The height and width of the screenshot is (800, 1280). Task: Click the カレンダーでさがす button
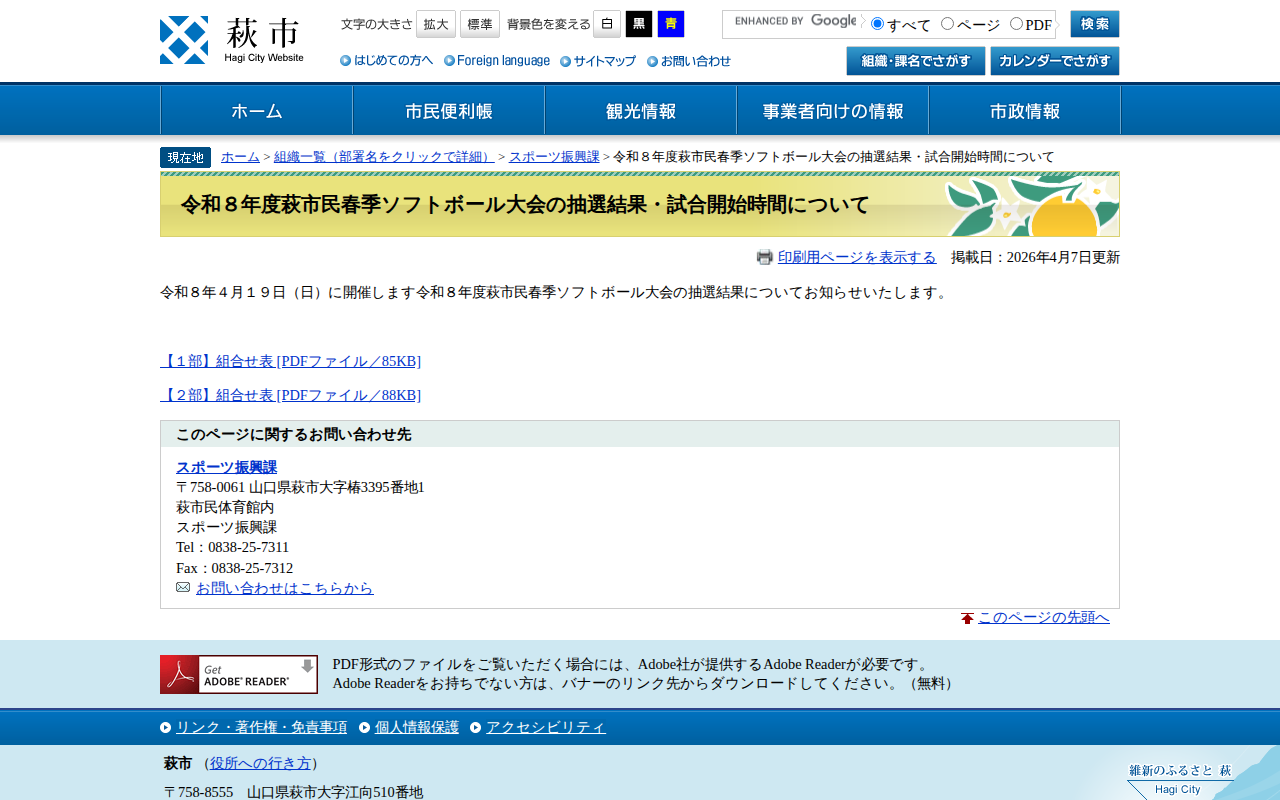tap(1055, 61)
